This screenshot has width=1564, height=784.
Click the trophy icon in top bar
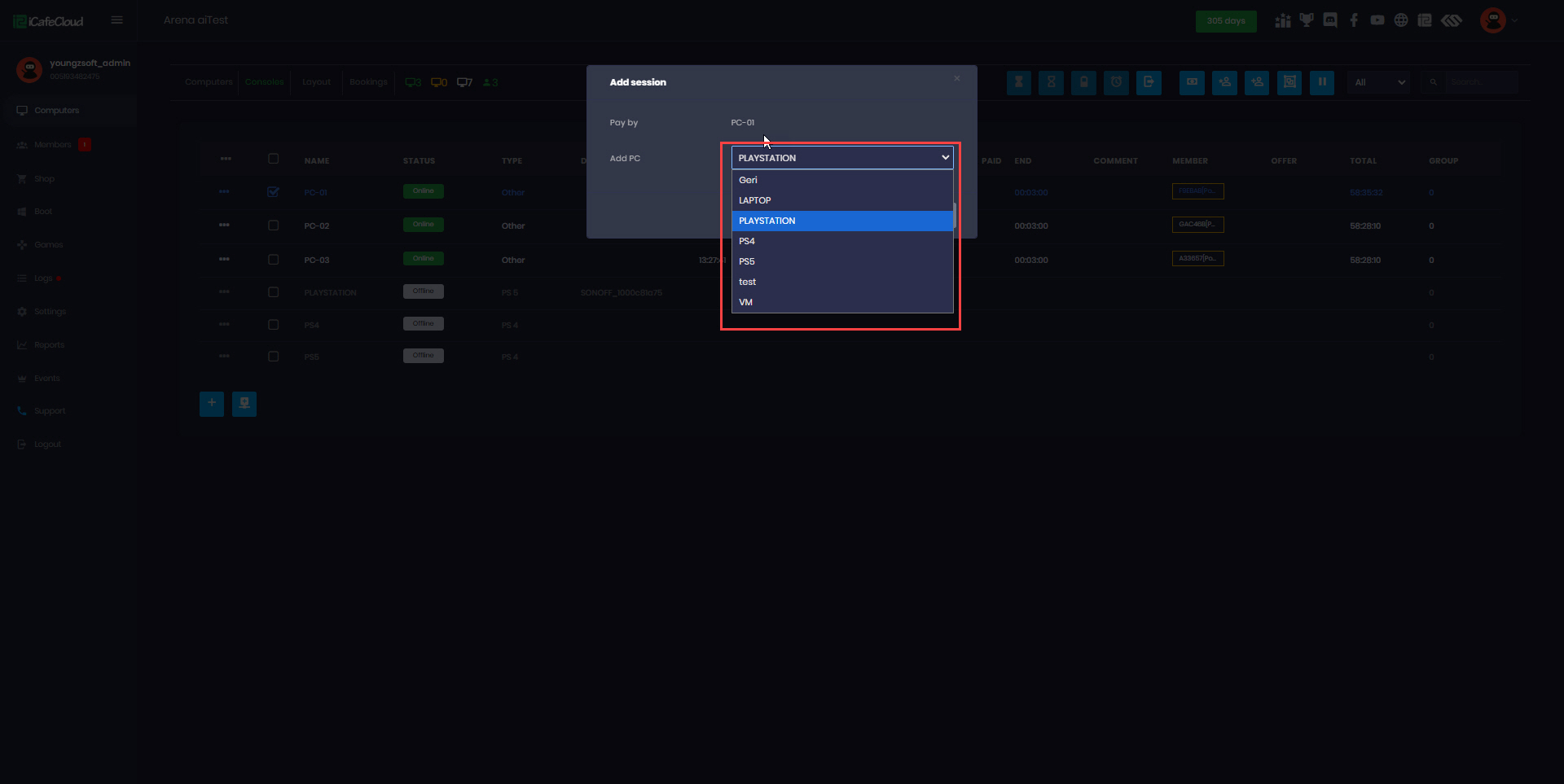(1307, 20)
